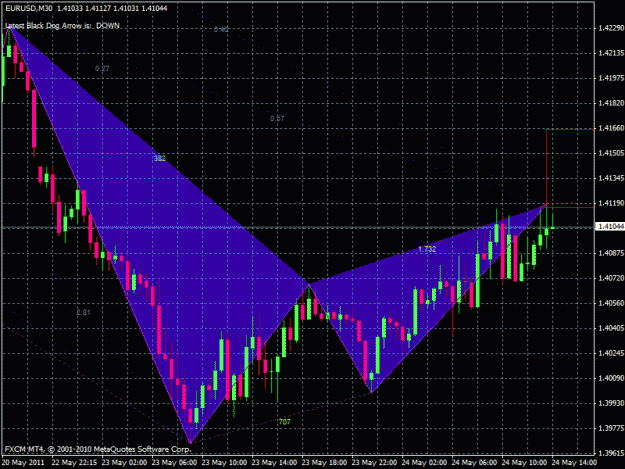This screenshot has width=625, height=469.
Task: Click the 1.39930 price scale value
Action: pos(611,403)
